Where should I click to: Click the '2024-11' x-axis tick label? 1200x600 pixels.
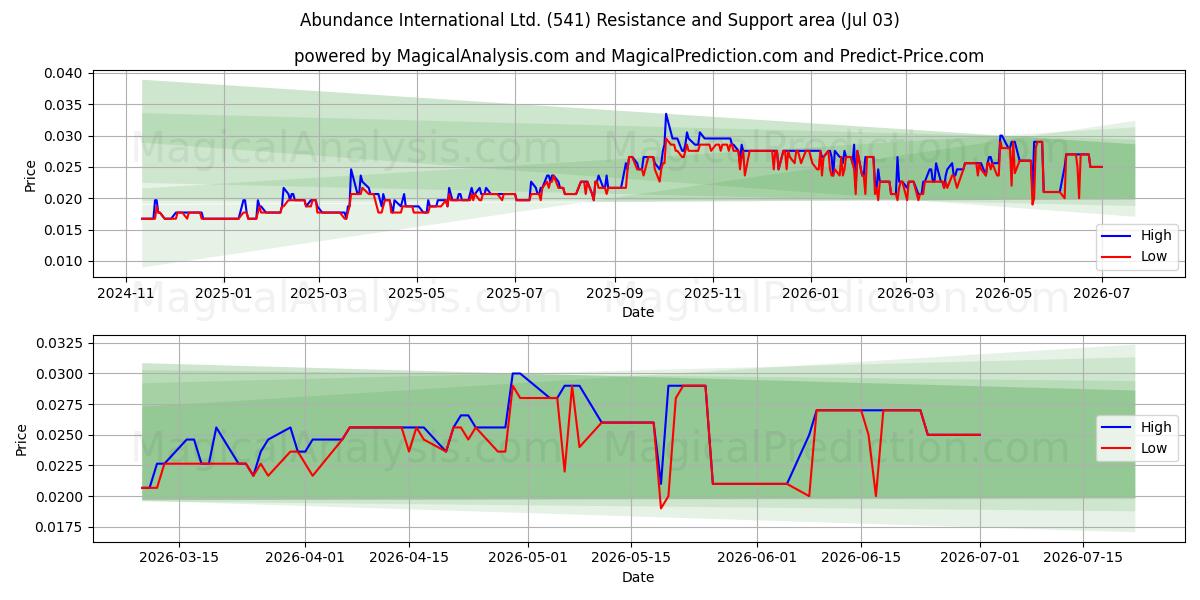(x=126, y=293)
